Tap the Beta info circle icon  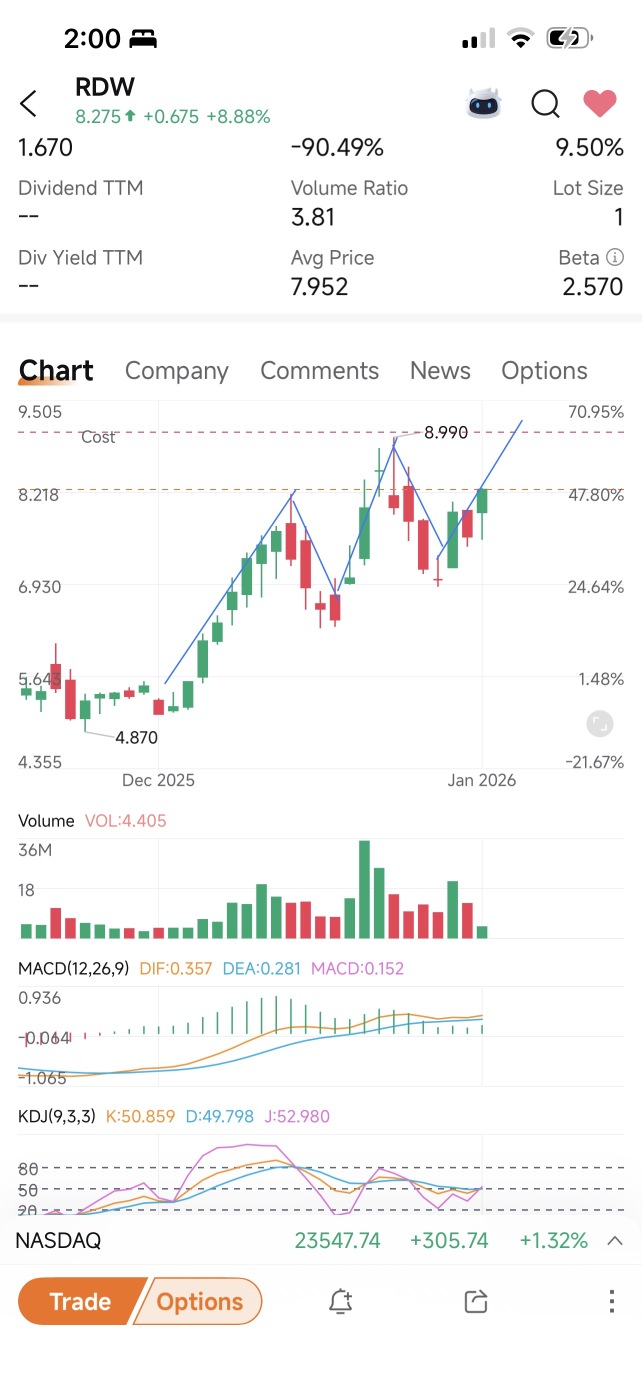[x=615, y=258]
